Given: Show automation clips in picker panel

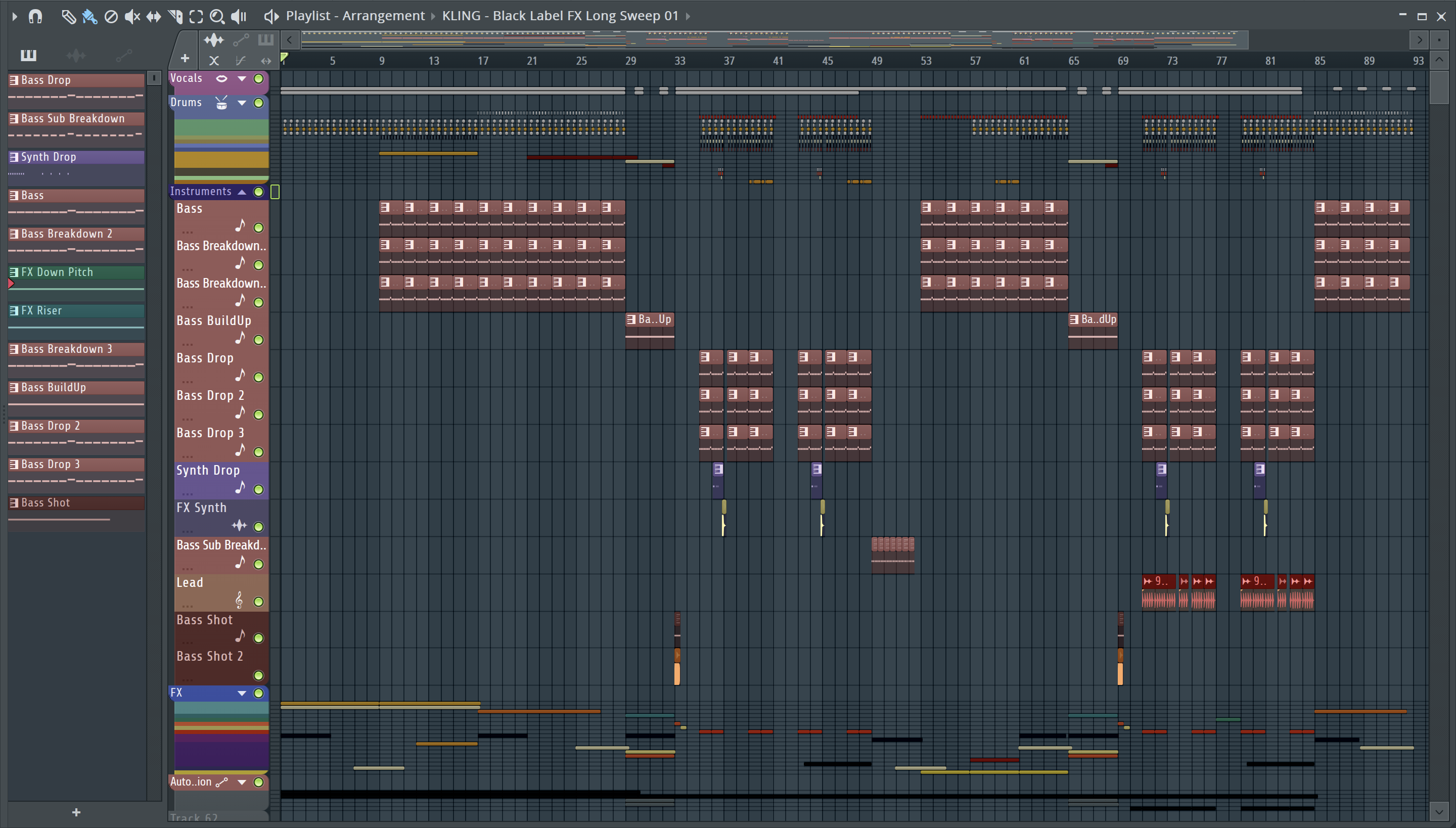Looking at the screenshot, I should (x=123, y=55).
